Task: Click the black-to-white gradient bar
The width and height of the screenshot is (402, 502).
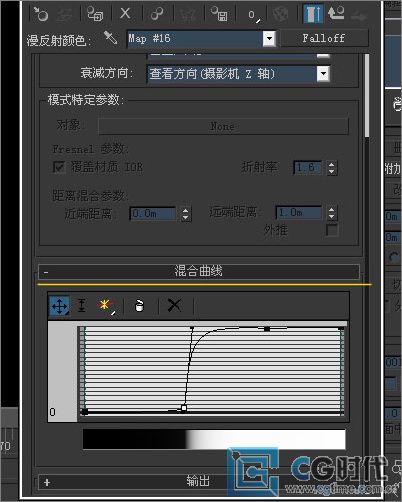Action: [x=214, y=439]
